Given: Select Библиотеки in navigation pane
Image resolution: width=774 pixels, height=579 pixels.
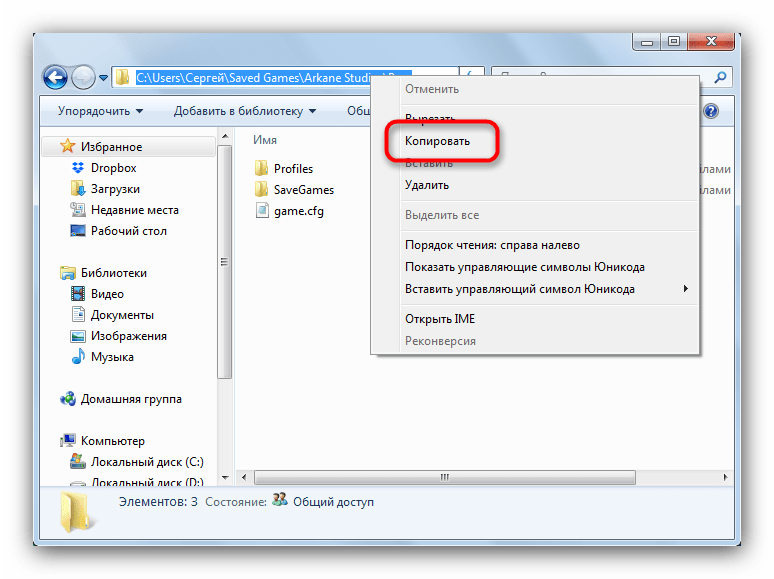Looking at the screenshot, I should click(x=114, y=273).
